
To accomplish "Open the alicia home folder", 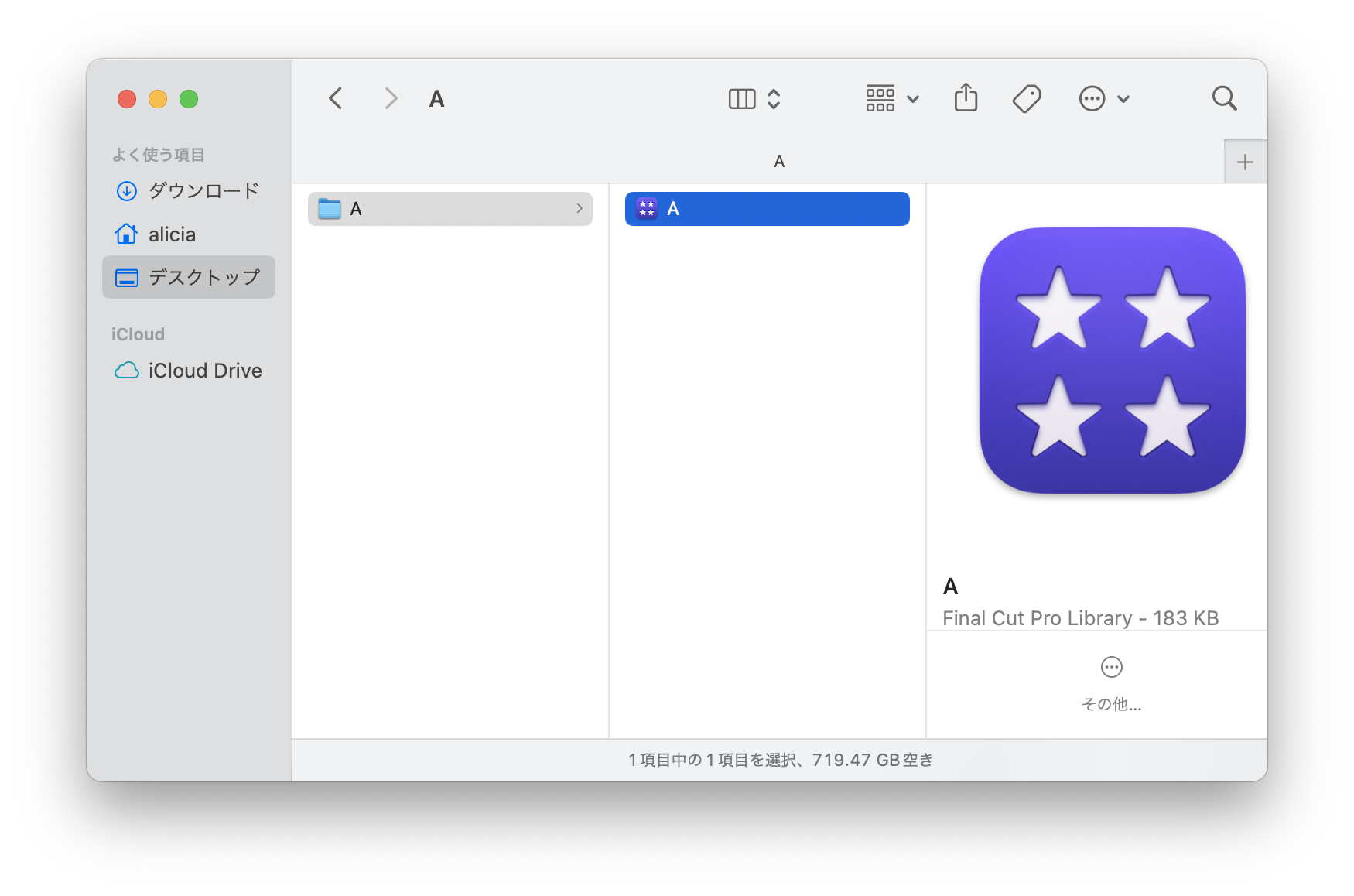I will pyautogui.click(x=188, y=234).
